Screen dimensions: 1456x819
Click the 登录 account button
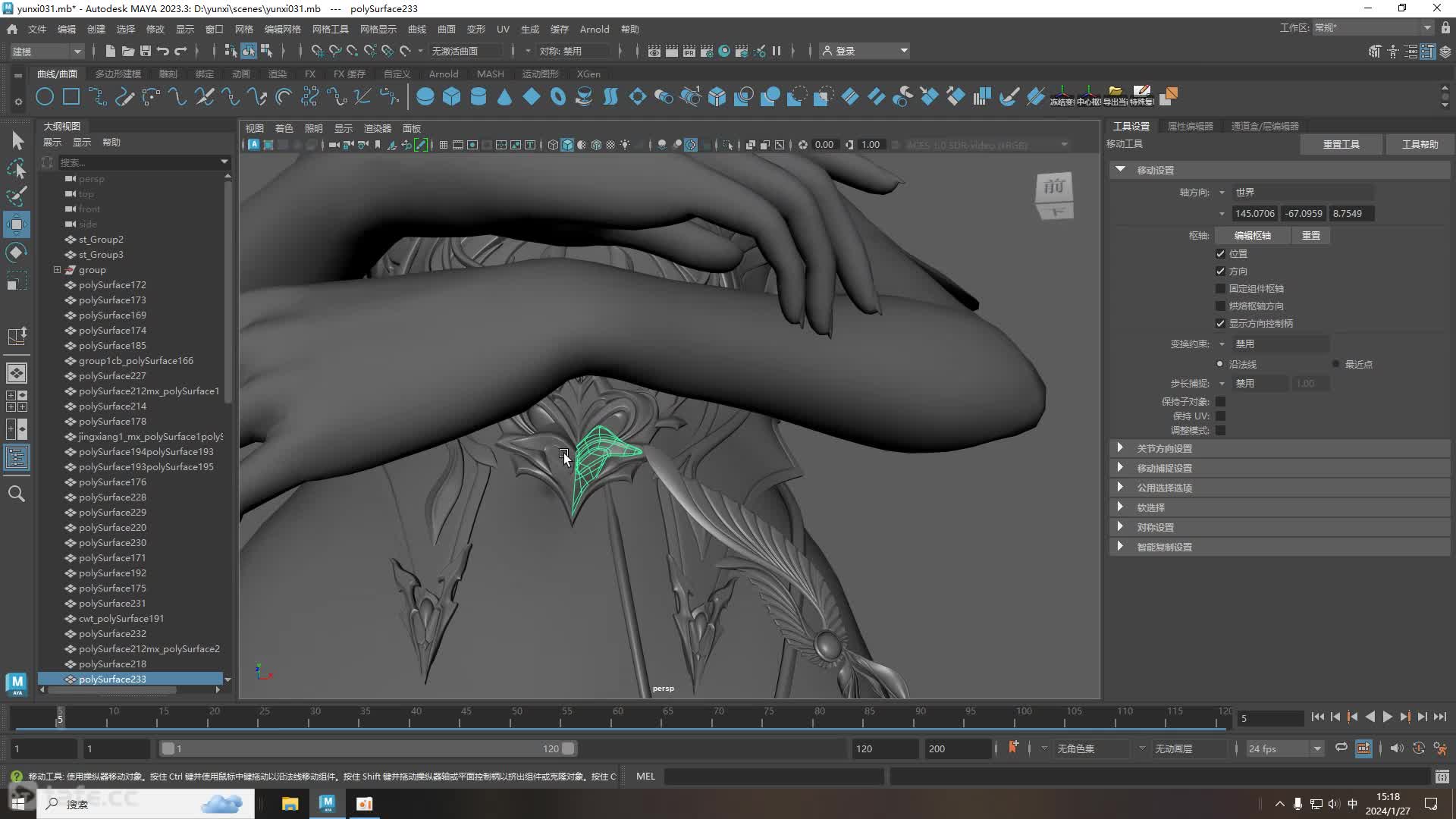tap(865, 51)
